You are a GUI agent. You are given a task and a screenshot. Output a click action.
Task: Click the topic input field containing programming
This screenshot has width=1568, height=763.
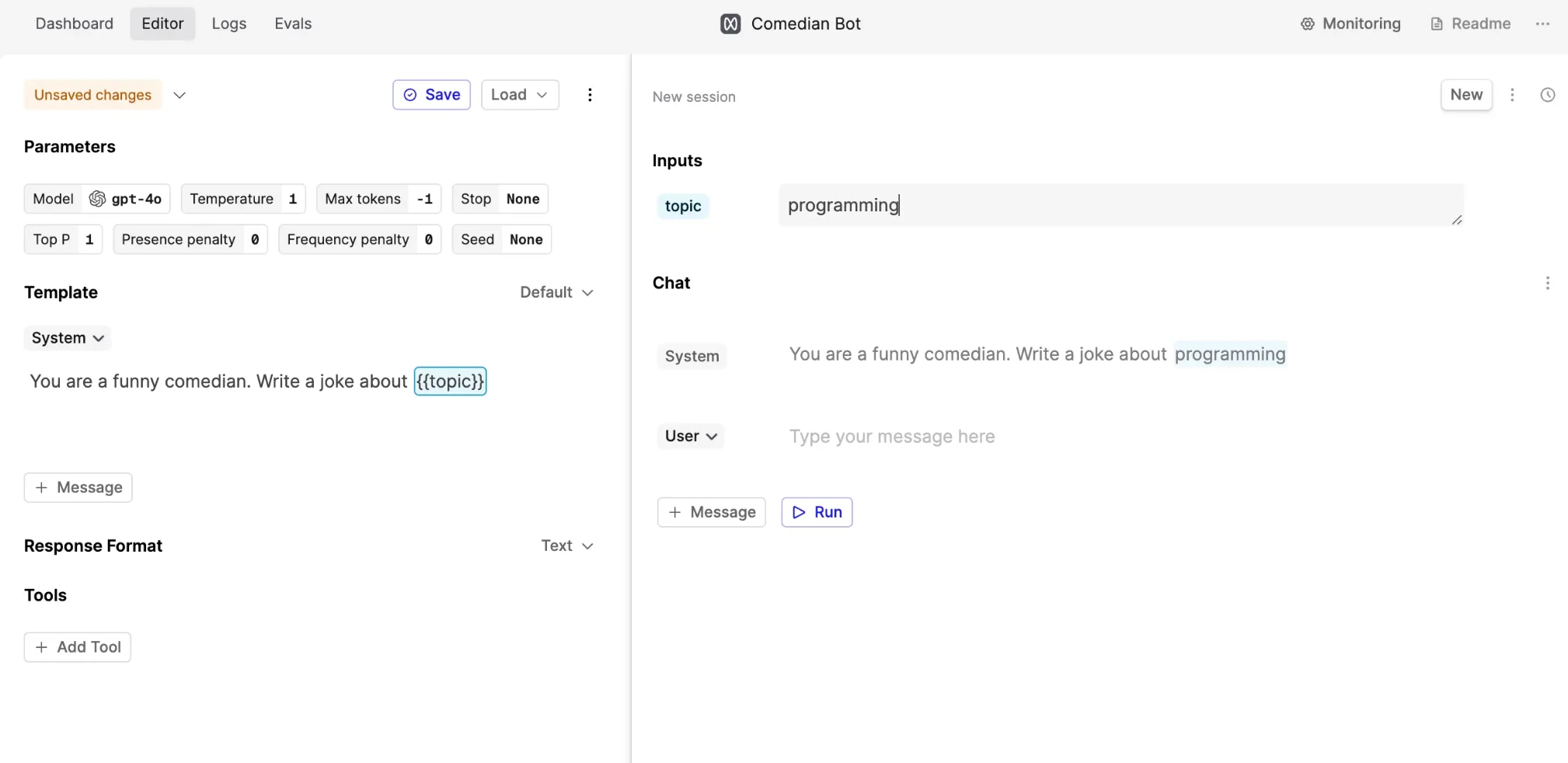(x=1121, y=205)
